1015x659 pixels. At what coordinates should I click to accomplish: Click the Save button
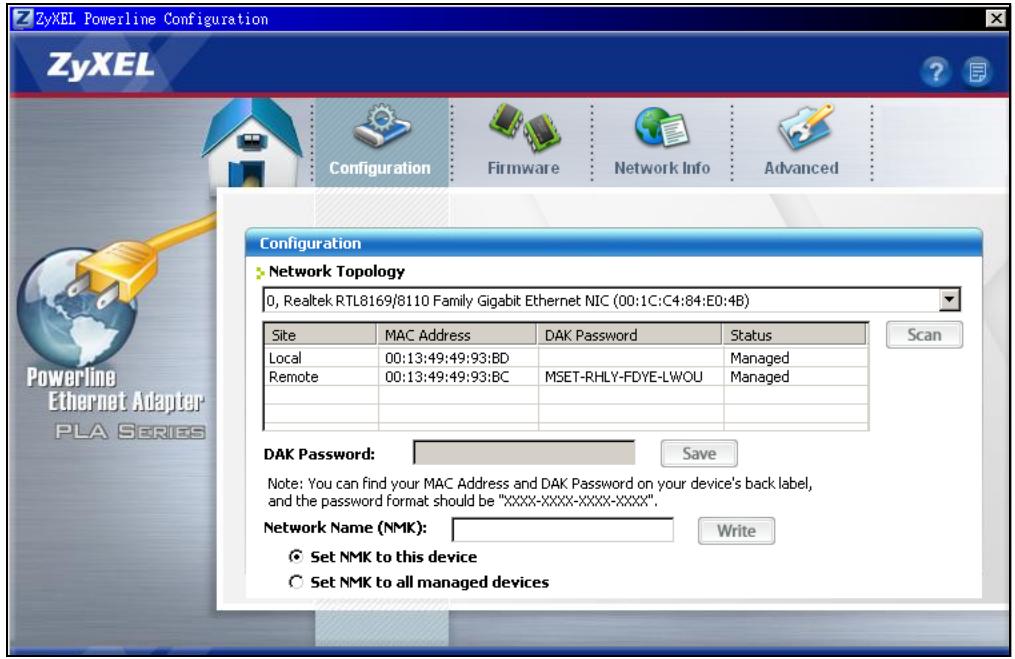click(698, 453)
